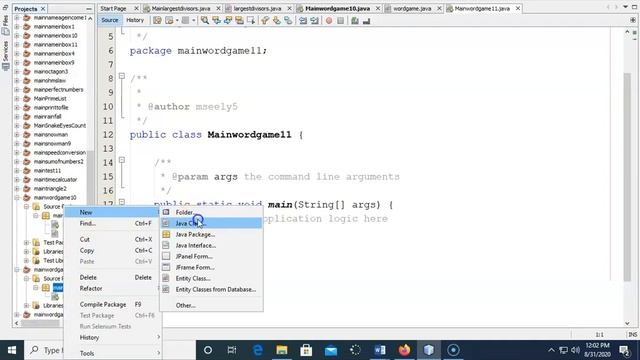Click Shift Line Right toolbar icon

(314, 20)
